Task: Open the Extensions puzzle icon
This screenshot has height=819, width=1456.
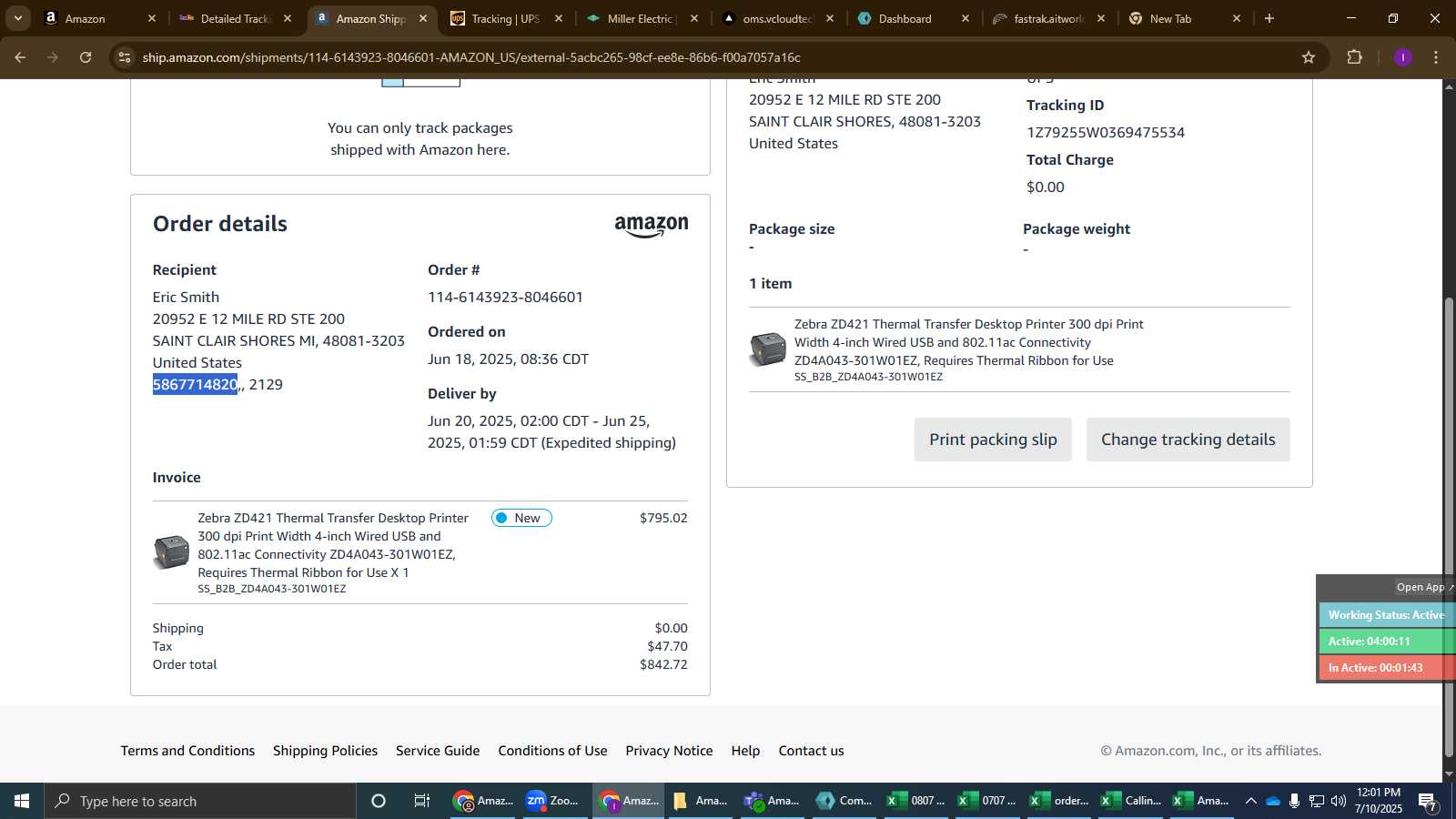Action: (1355, 57)
